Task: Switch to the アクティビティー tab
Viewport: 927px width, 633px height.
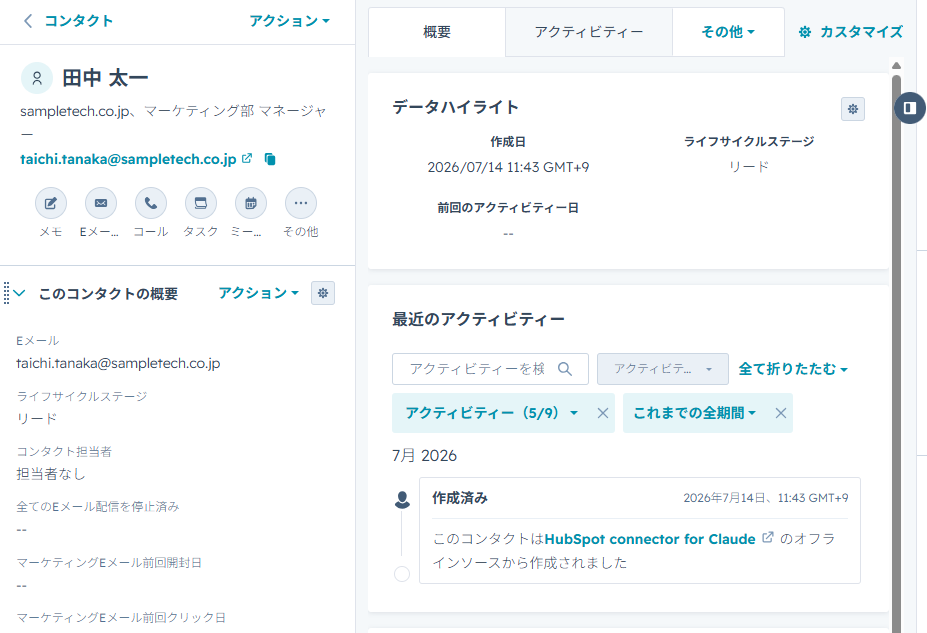Action: pyautogui.click(x=588, y=32)
